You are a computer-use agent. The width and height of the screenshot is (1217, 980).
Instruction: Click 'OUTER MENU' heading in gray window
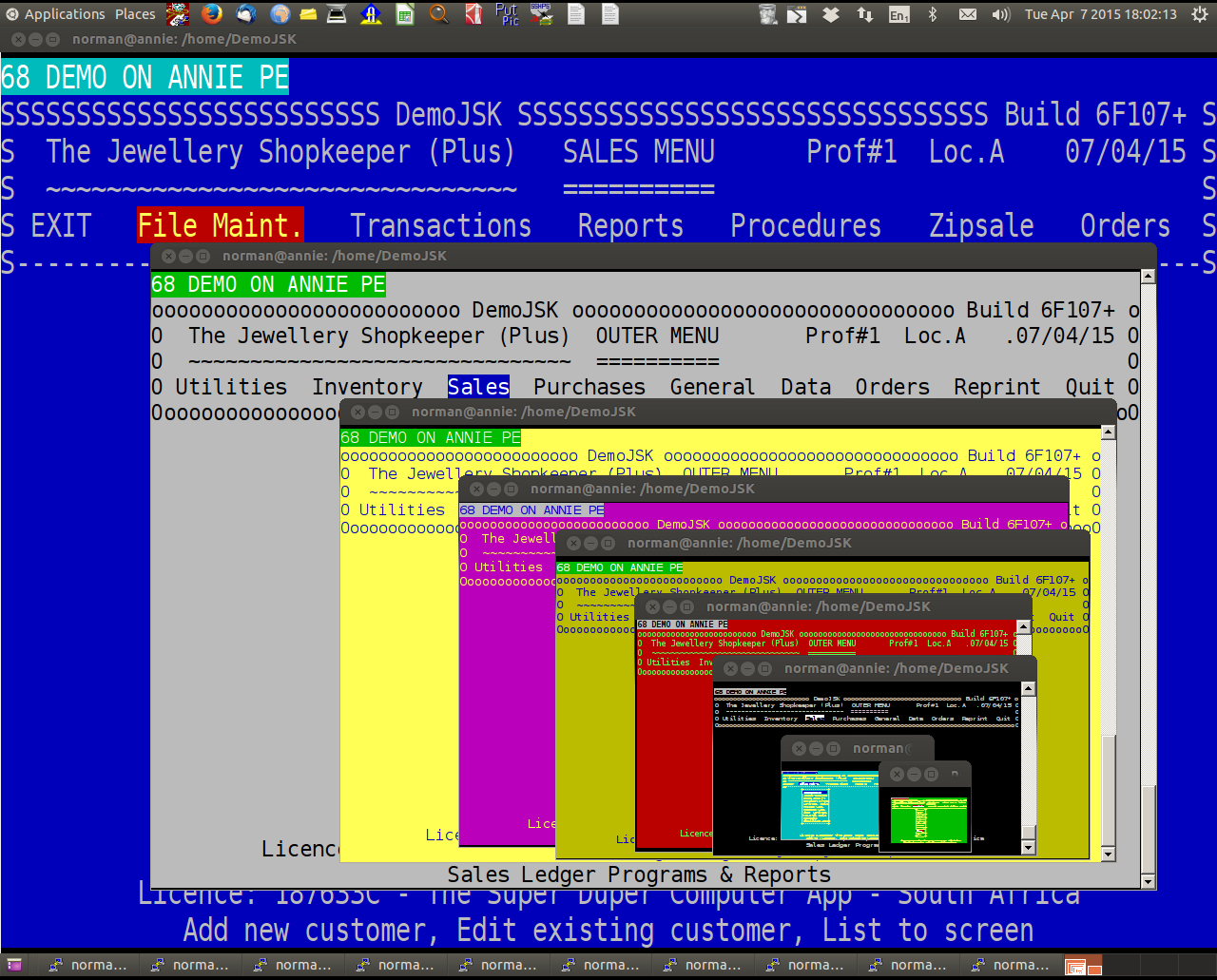[x=657, y=336]
